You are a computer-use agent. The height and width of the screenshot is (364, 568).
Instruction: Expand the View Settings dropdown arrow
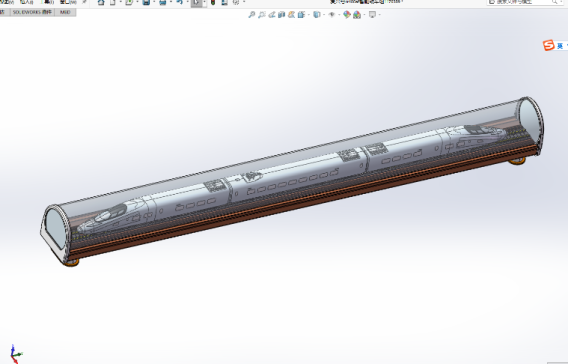click(x=379, y=14)
